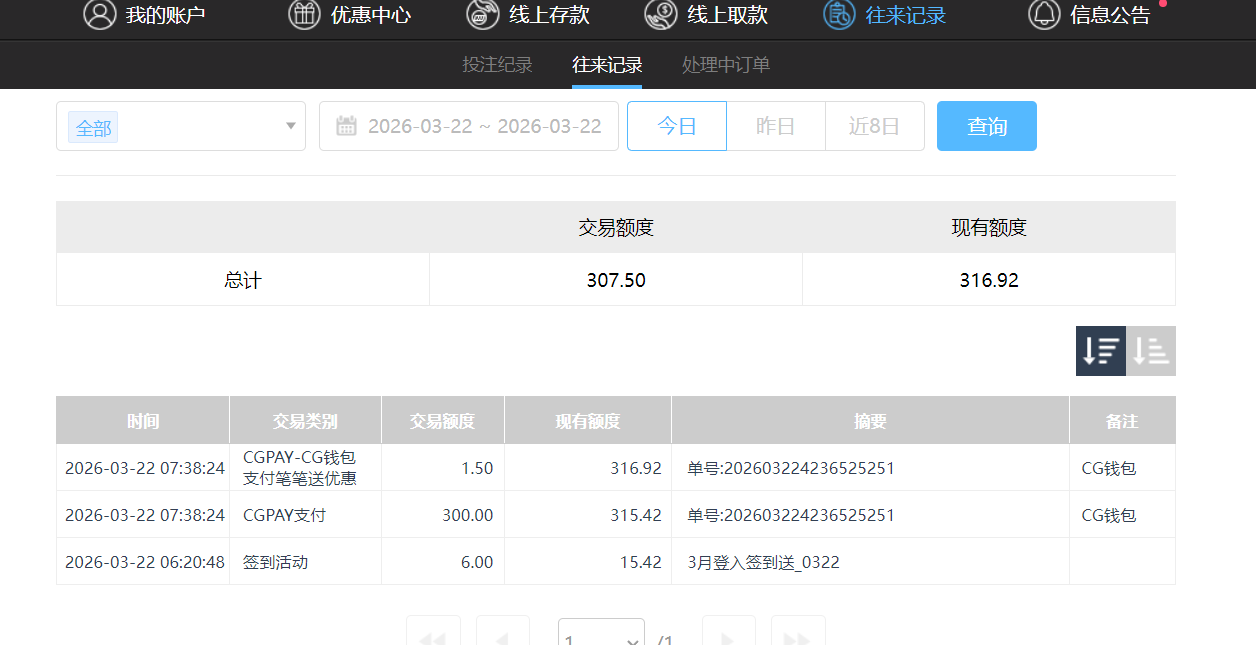The width and height of the screenshot is (1256, 645).
Task: Toggle descending sort order
Action: [1100, 350]
